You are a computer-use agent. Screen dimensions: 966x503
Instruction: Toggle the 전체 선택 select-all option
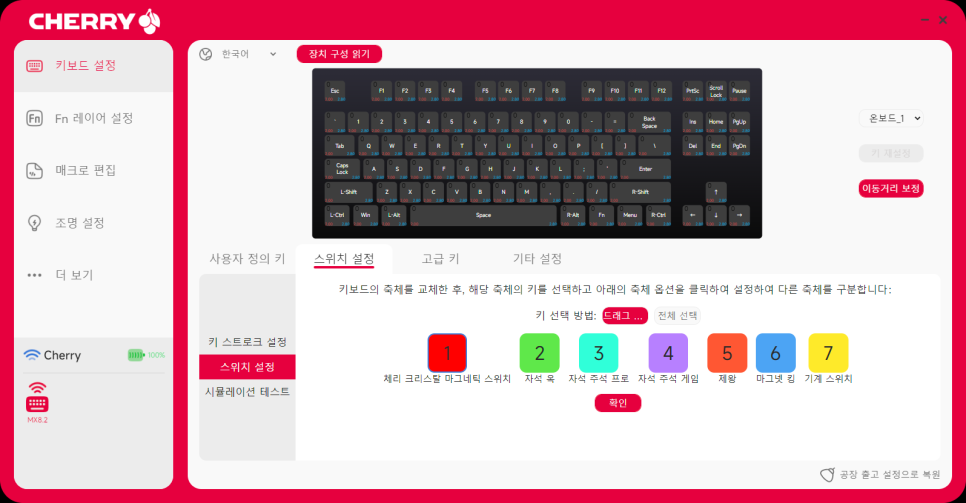point(677,316)
